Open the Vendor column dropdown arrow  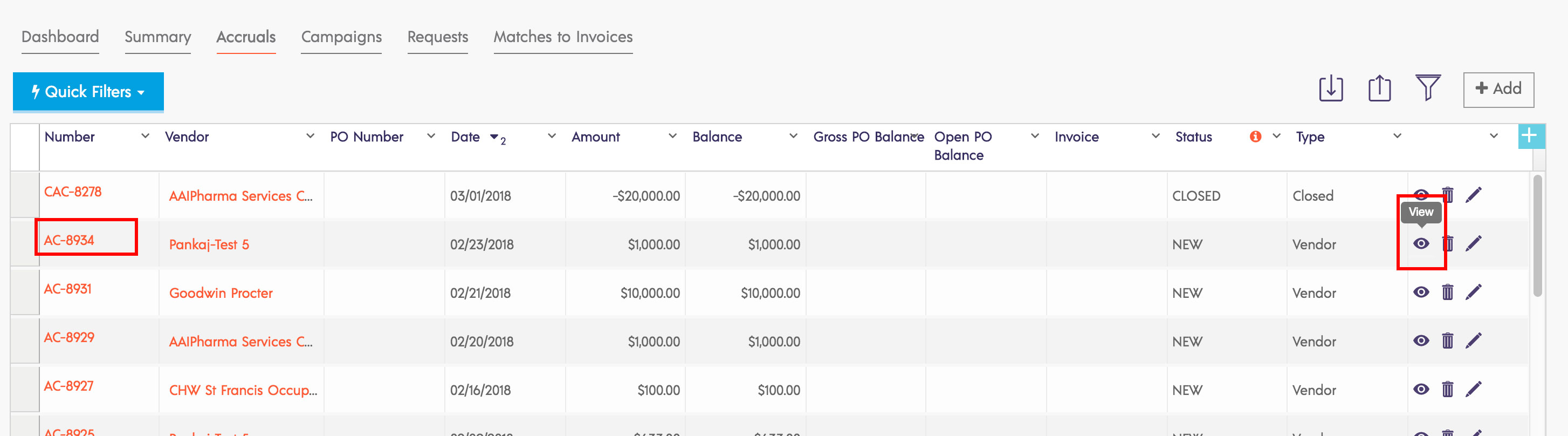pos(311,137)
